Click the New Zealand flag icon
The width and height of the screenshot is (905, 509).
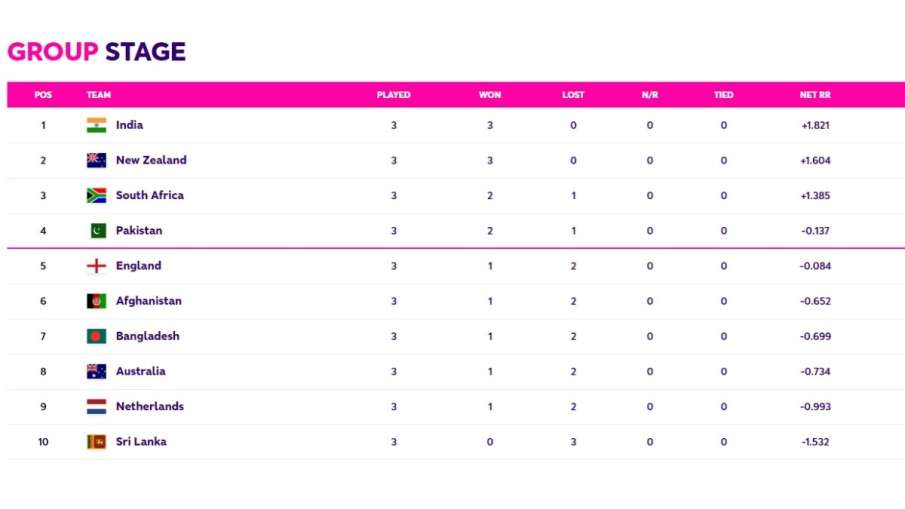click(96, 160)
